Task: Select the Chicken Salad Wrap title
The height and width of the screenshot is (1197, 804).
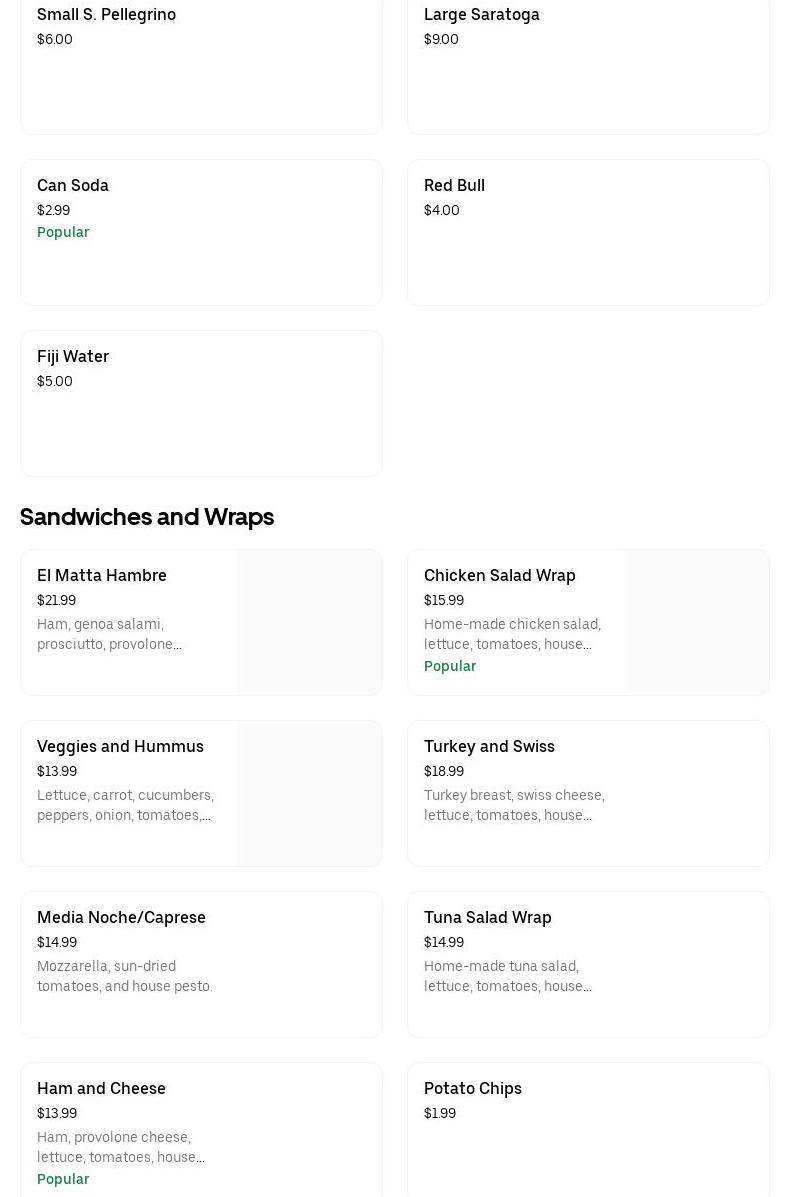Action: [499, 575]
